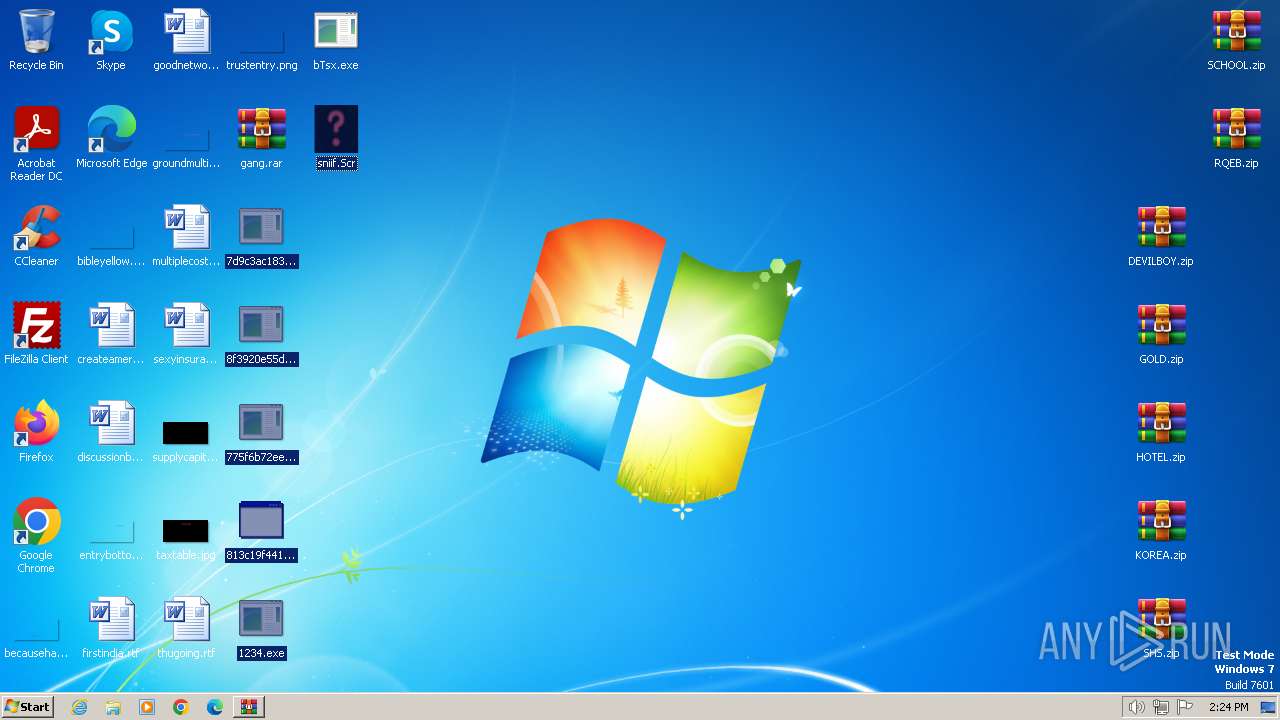This screenshot has height=720, width=1280.
Task: Select HOTEL.zip archive
Action: click(1161, 432)
